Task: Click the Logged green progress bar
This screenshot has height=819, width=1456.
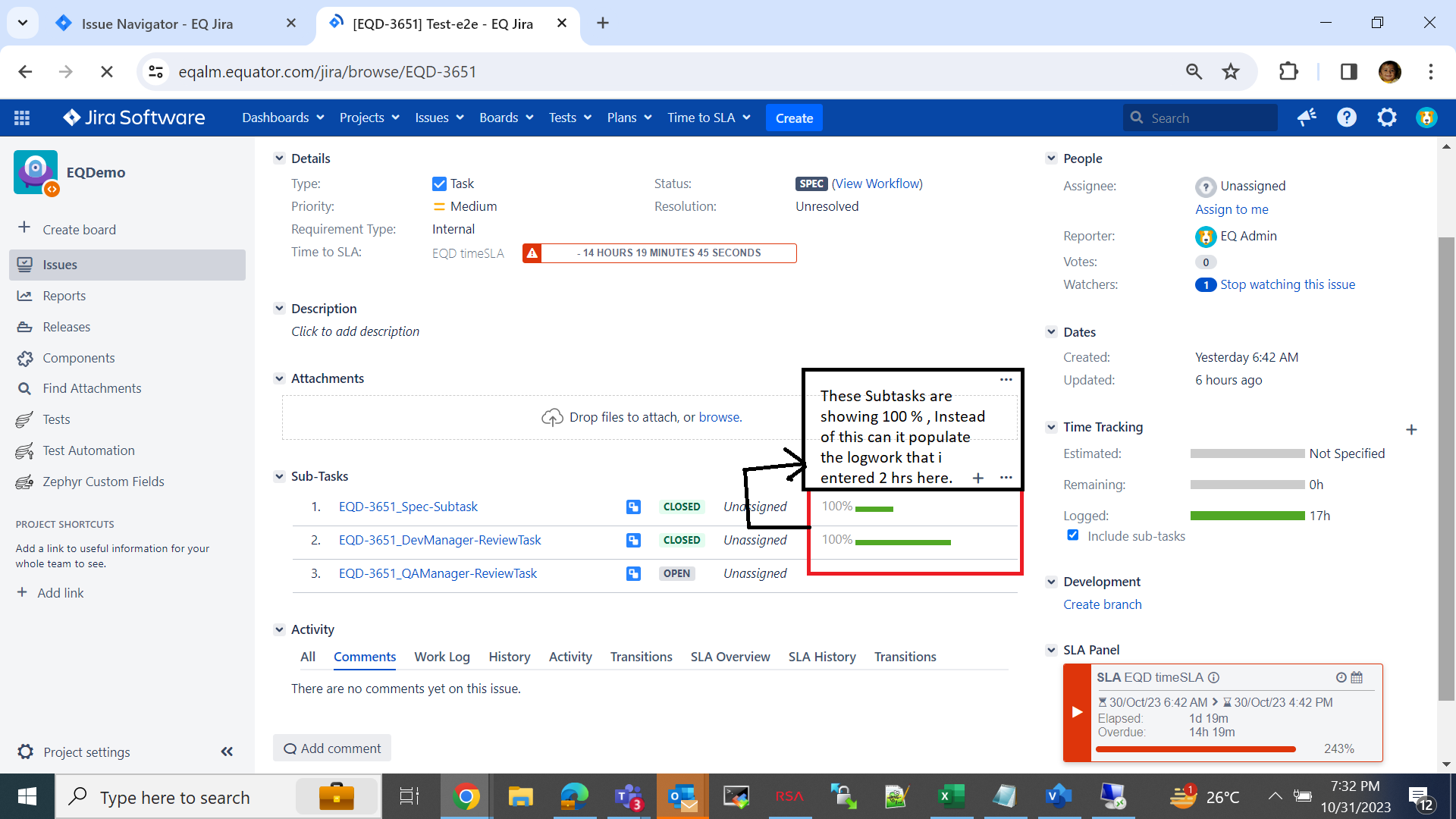Action: pos(1247,516)
